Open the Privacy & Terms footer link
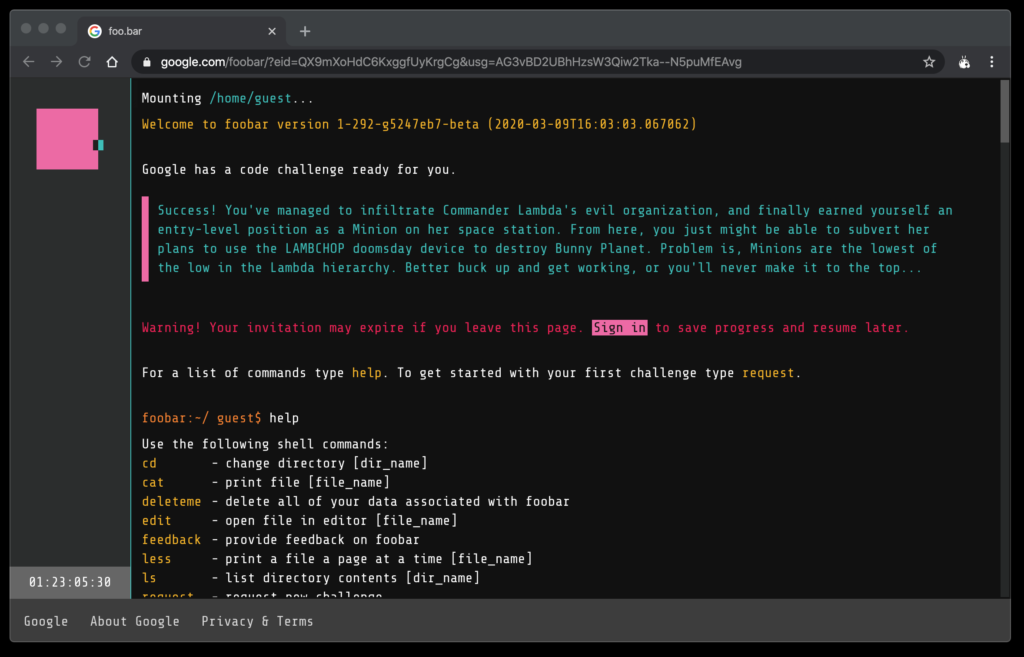The height and width of the screenshot is (657, 1024). 257,621
